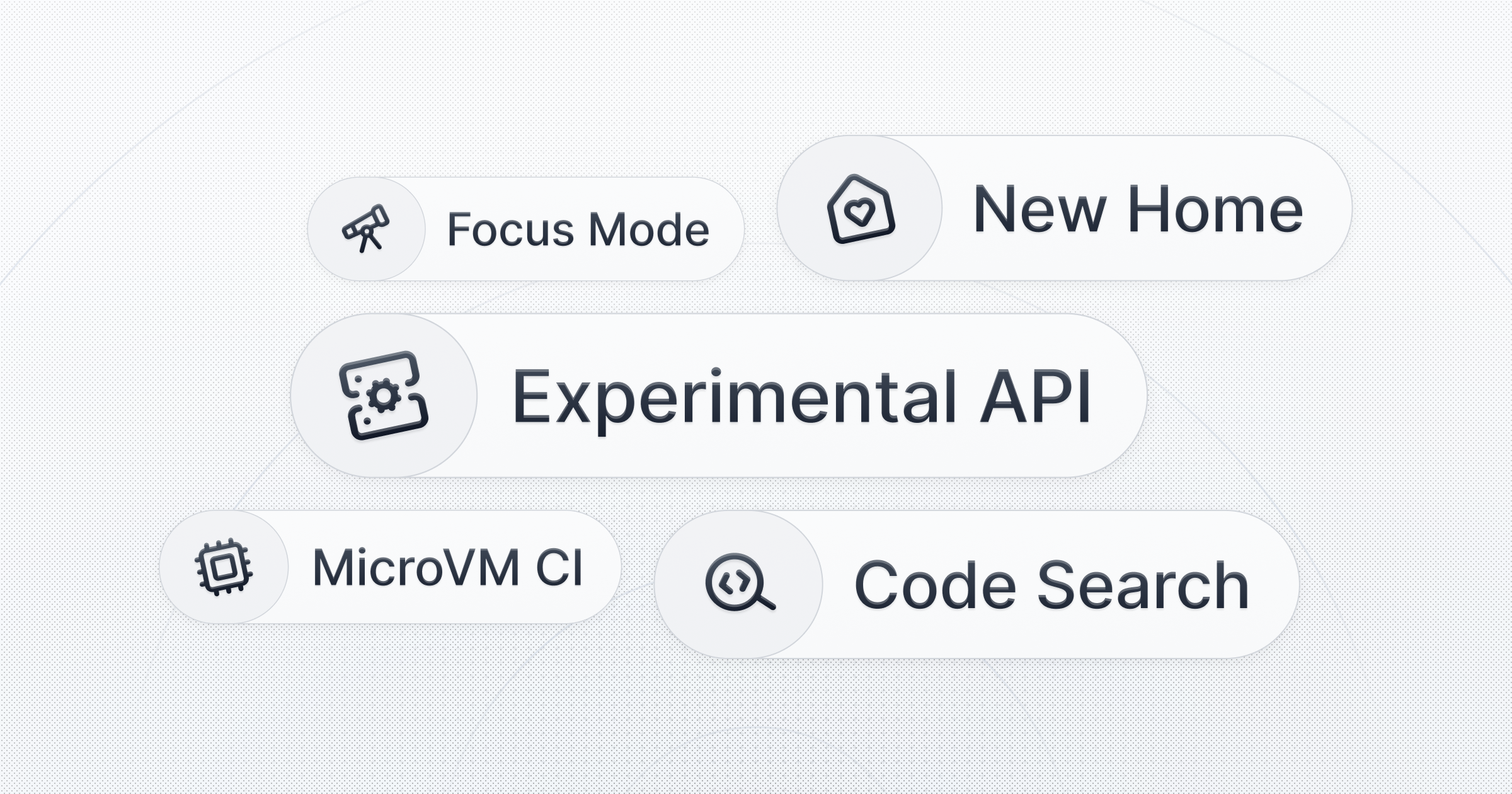Open the New Home pill
The height and width of the screenshot is (794, 1512).
pos(1065,208)
